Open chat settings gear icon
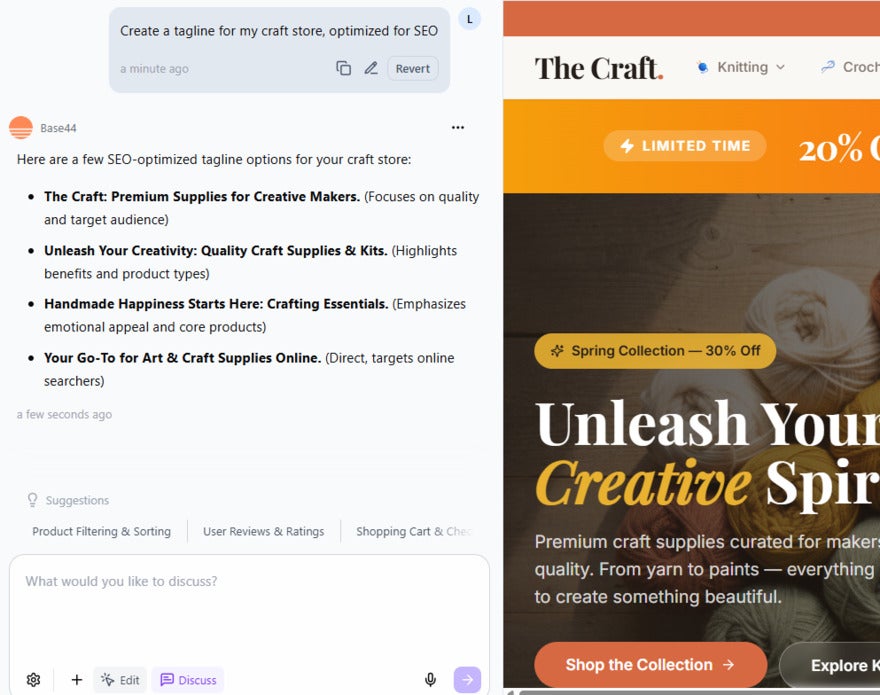 pos(34,680)
